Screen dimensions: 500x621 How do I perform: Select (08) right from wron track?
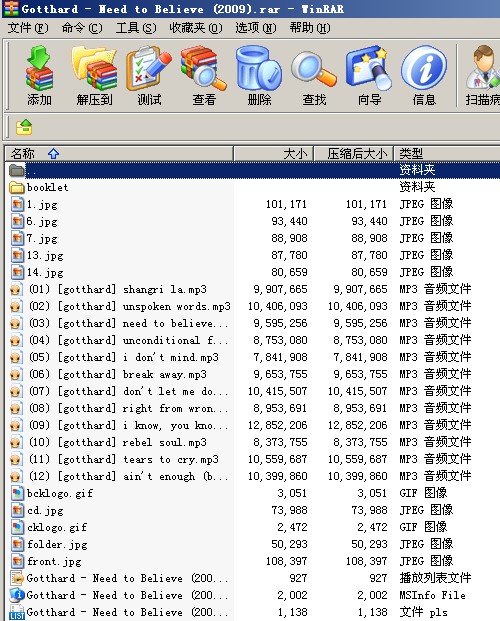pos(128,409)
